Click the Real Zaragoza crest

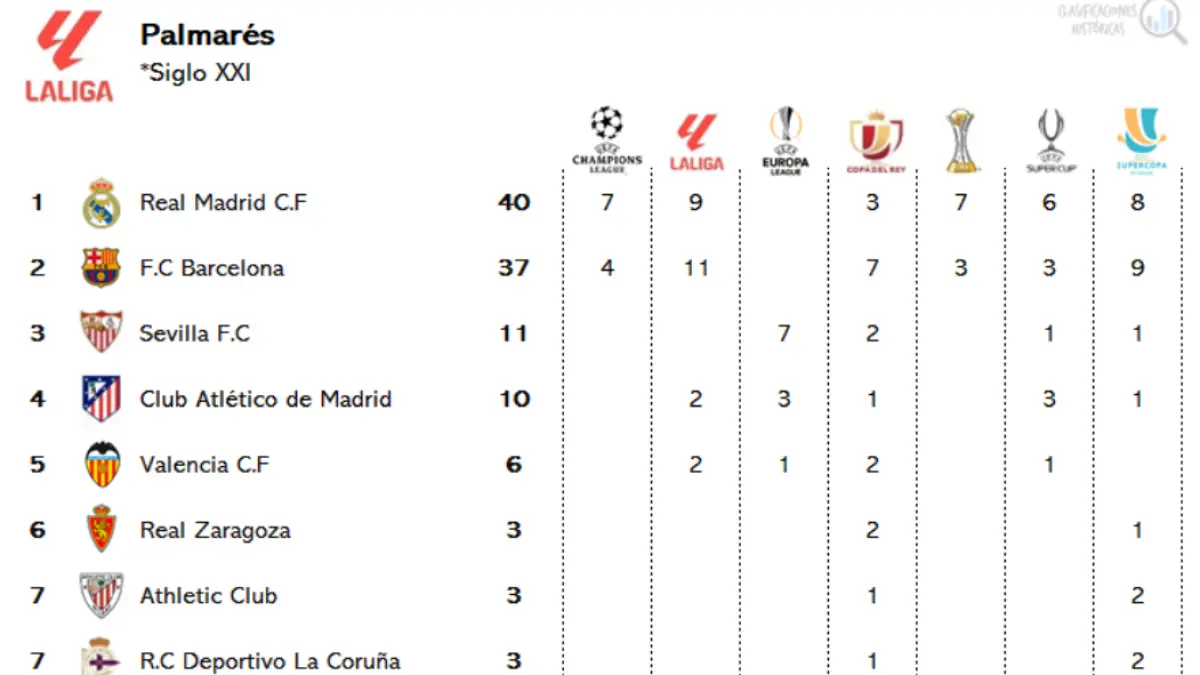(101, 529)
